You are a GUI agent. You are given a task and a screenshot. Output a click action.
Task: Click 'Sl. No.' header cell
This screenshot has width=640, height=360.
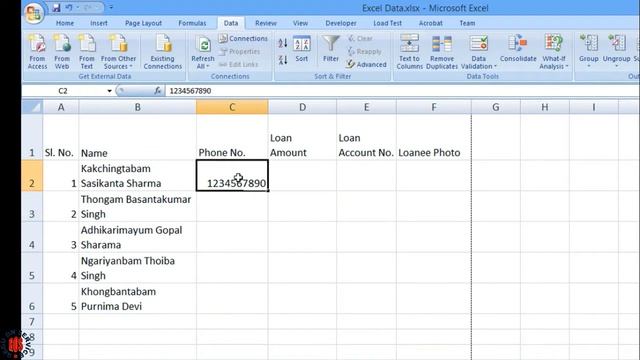pos(60,137)
